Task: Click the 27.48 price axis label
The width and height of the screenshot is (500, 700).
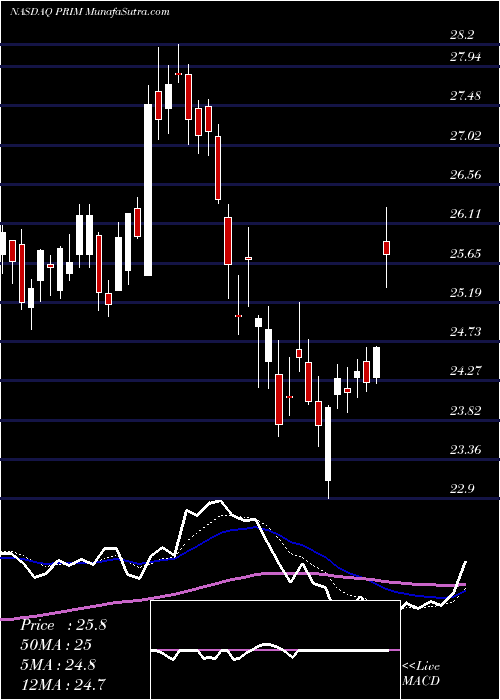Action: point(466,96)
